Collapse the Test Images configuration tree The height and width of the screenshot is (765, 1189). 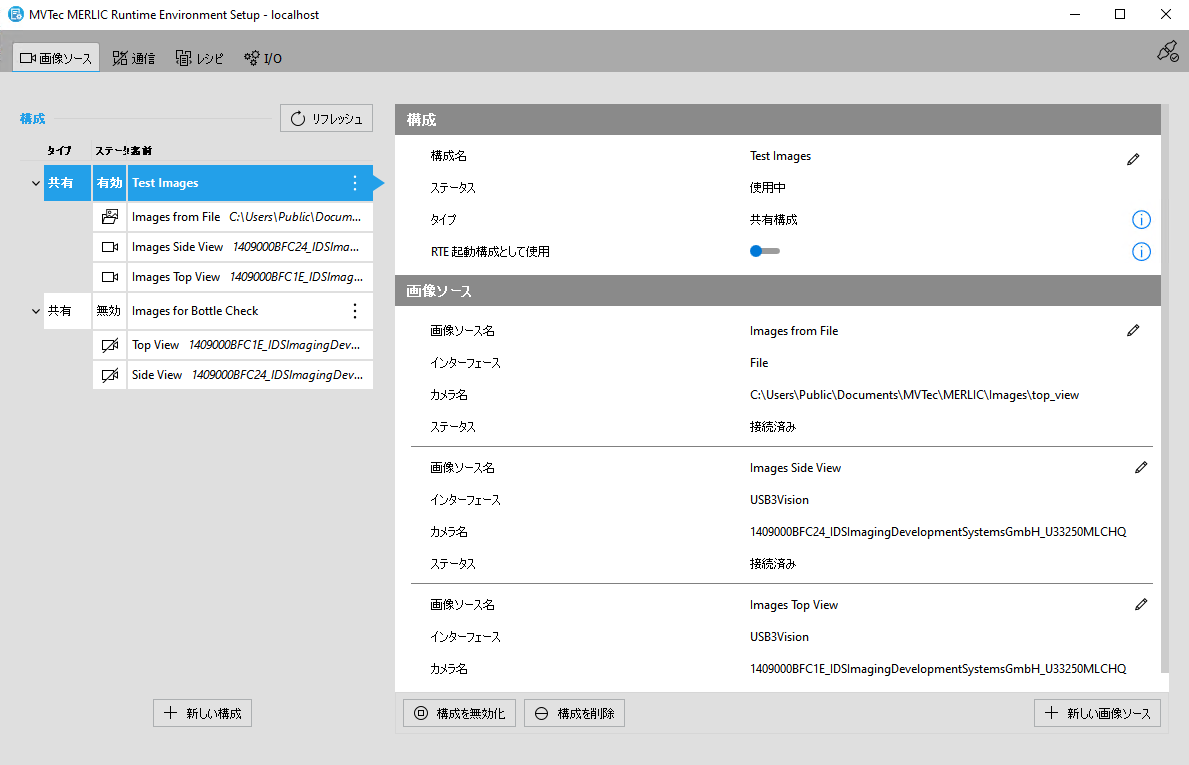click(x=36, y=184)
